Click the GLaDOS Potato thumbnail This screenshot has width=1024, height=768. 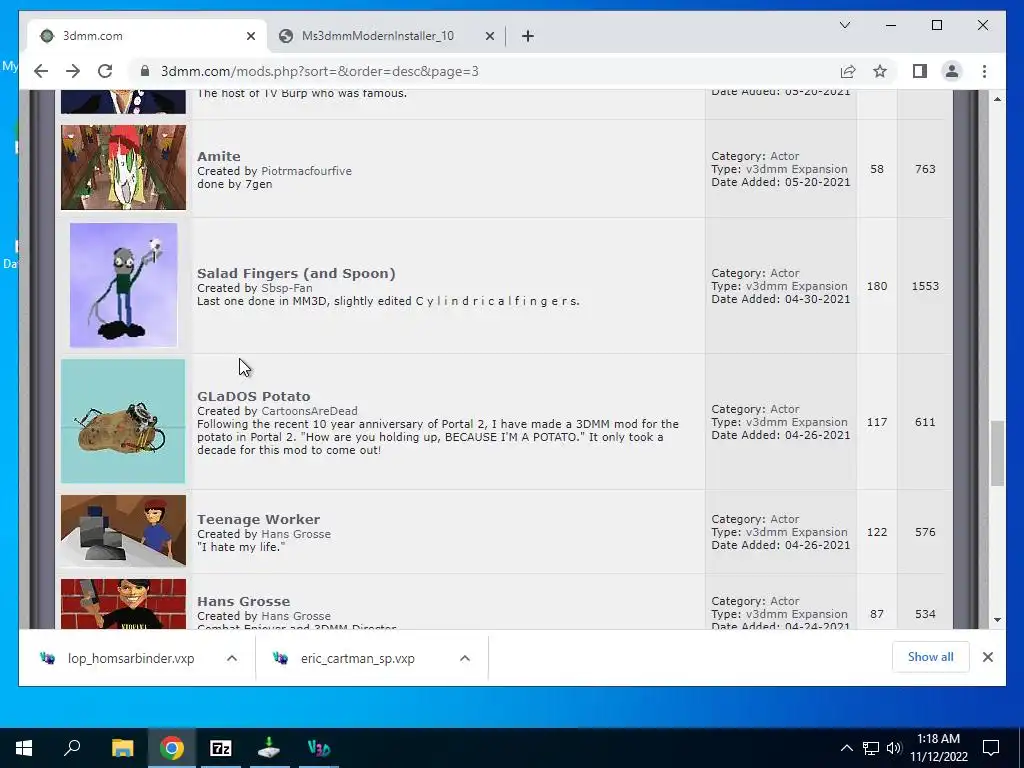coord(123,421)
